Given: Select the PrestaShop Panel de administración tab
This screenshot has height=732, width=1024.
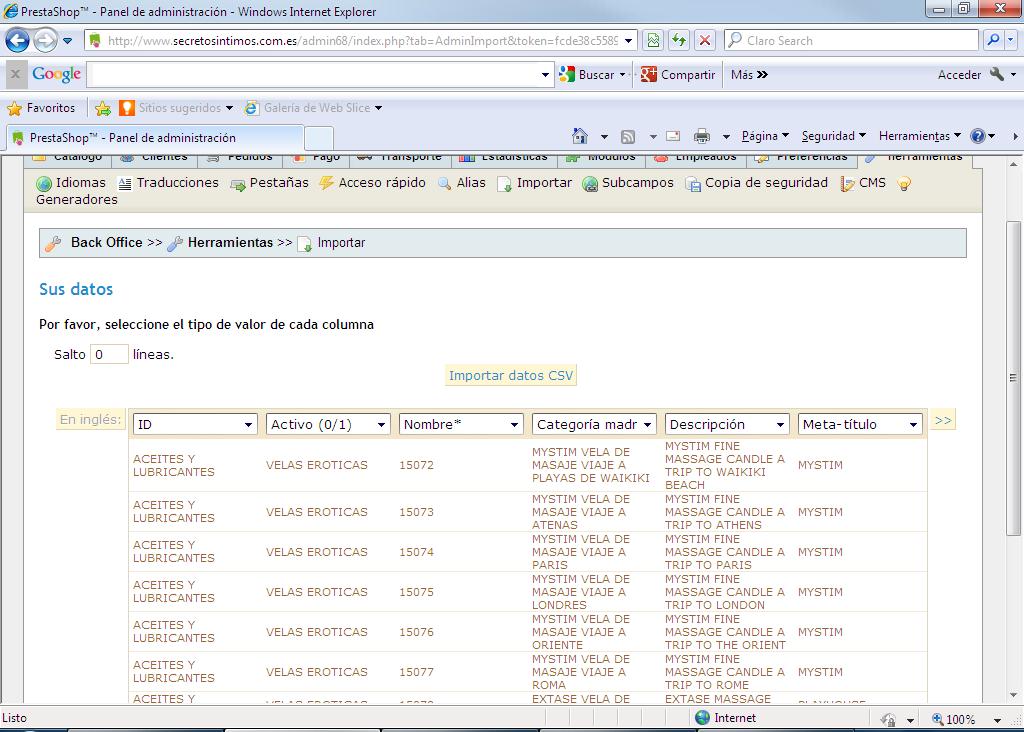Looking at the screenshot, I should tap(155, 138).
